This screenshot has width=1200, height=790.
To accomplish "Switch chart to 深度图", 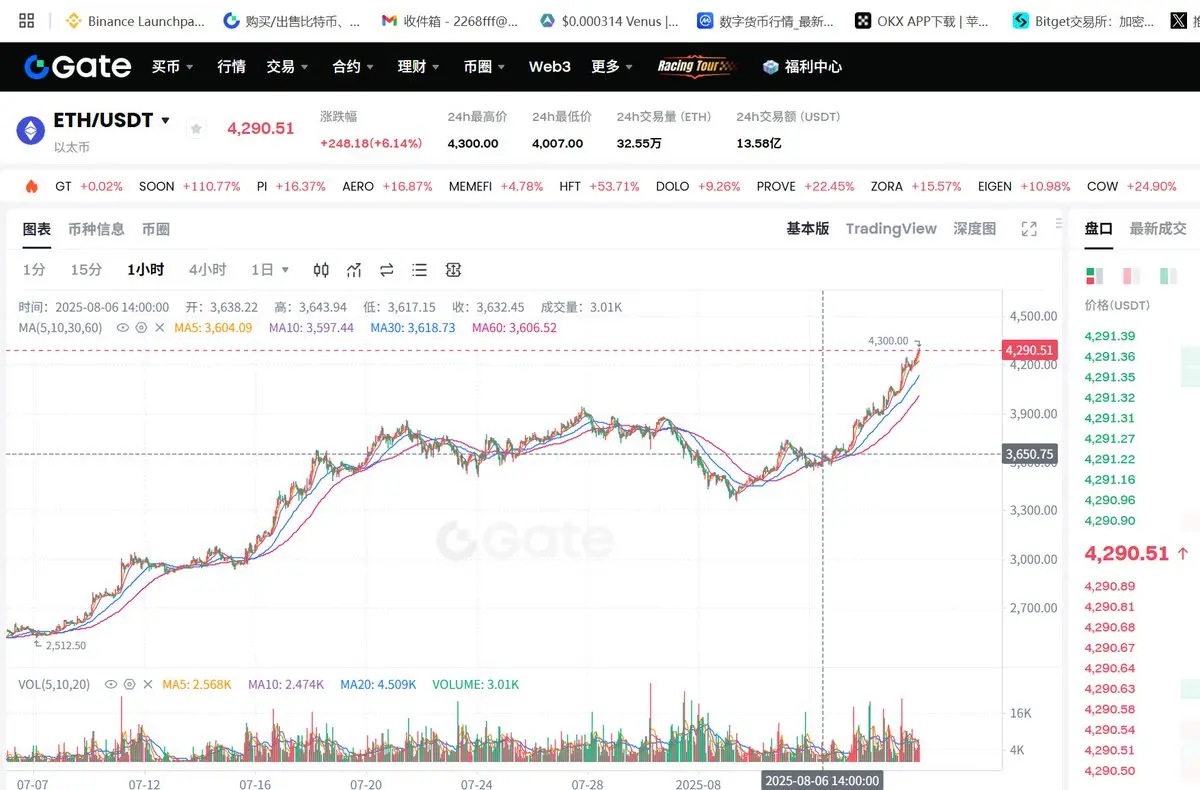I will [x=975, y=229].
